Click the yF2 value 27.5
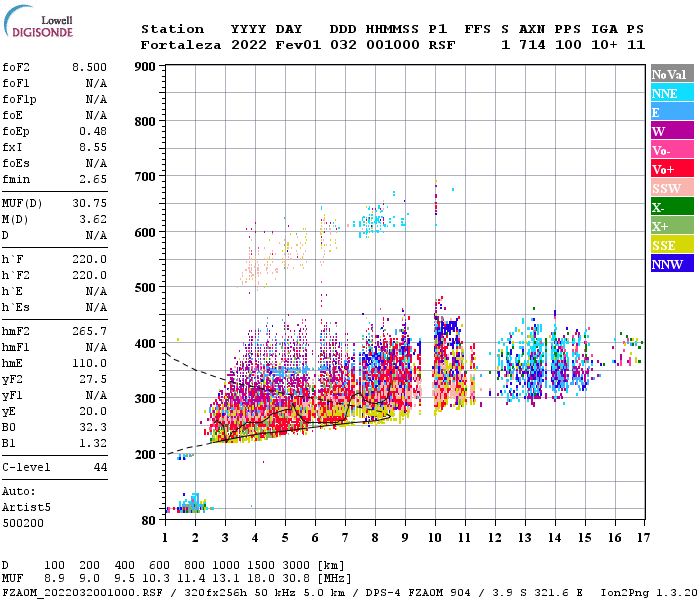700x600 pixels. (x=93, y=379)
